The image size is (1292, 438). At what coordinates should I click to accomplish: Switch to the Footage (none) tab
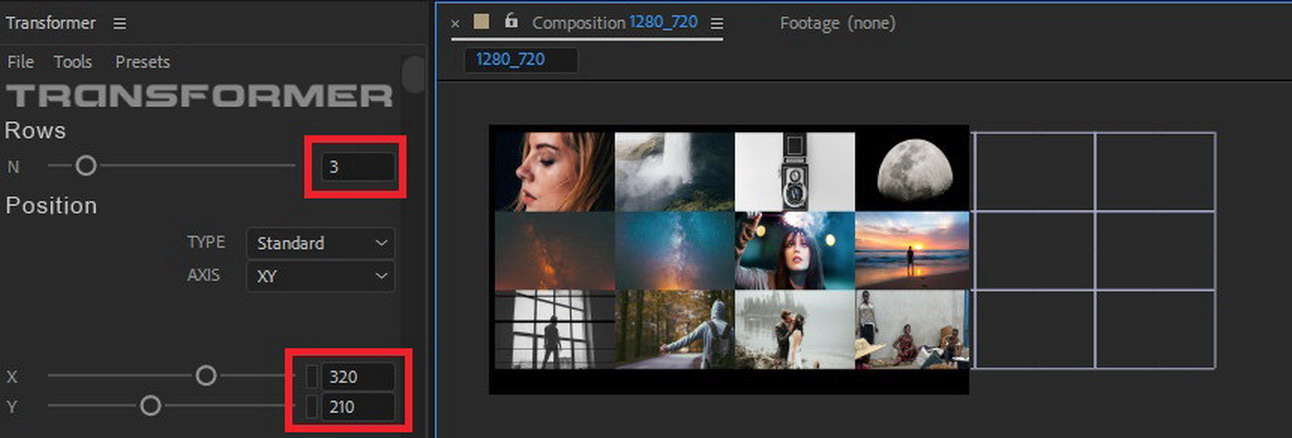(x=837, y=22)
